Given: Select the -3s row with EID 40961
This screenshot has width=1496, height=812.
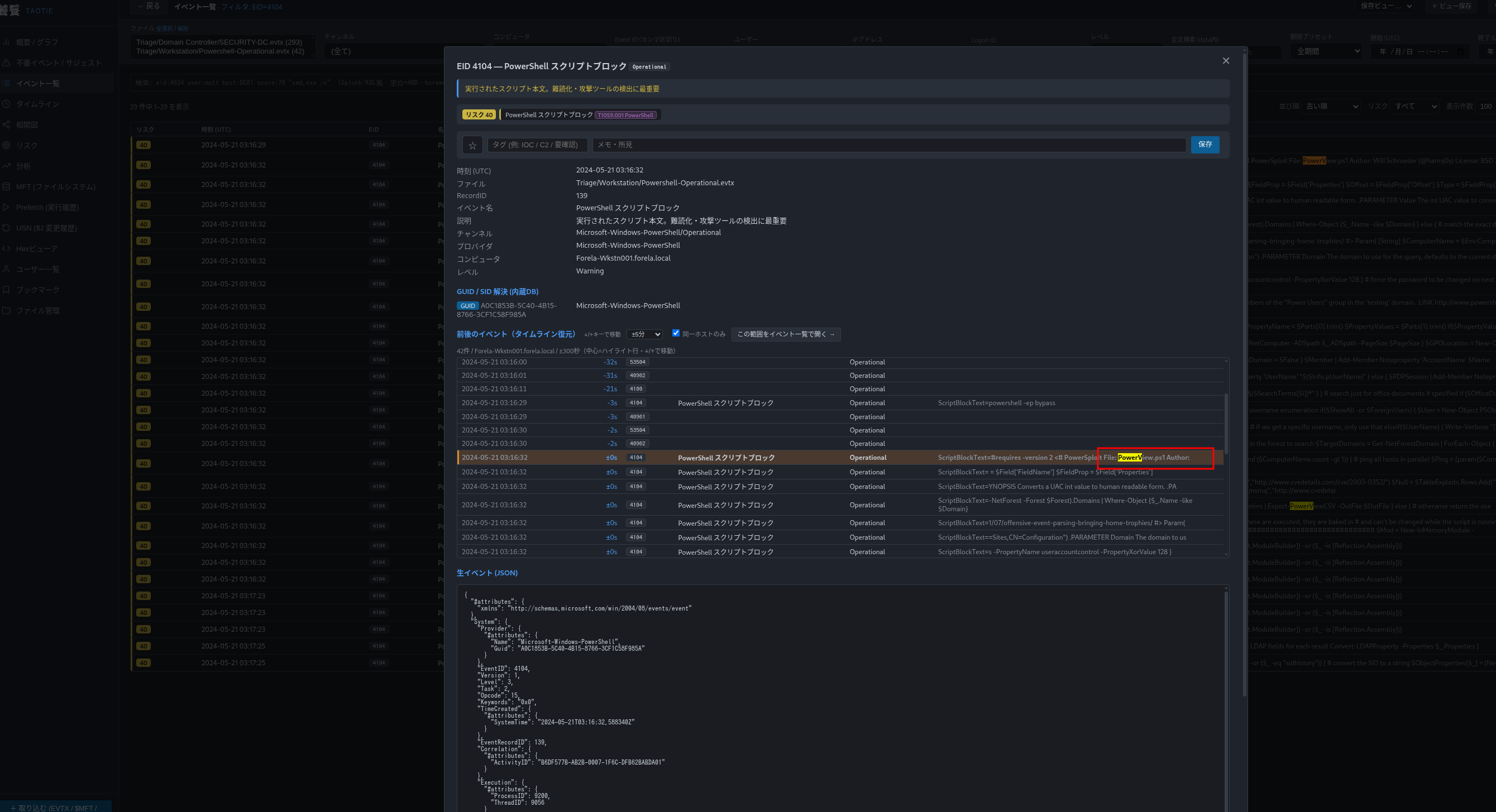Looking at the screenshot, I should pos(840,417).
